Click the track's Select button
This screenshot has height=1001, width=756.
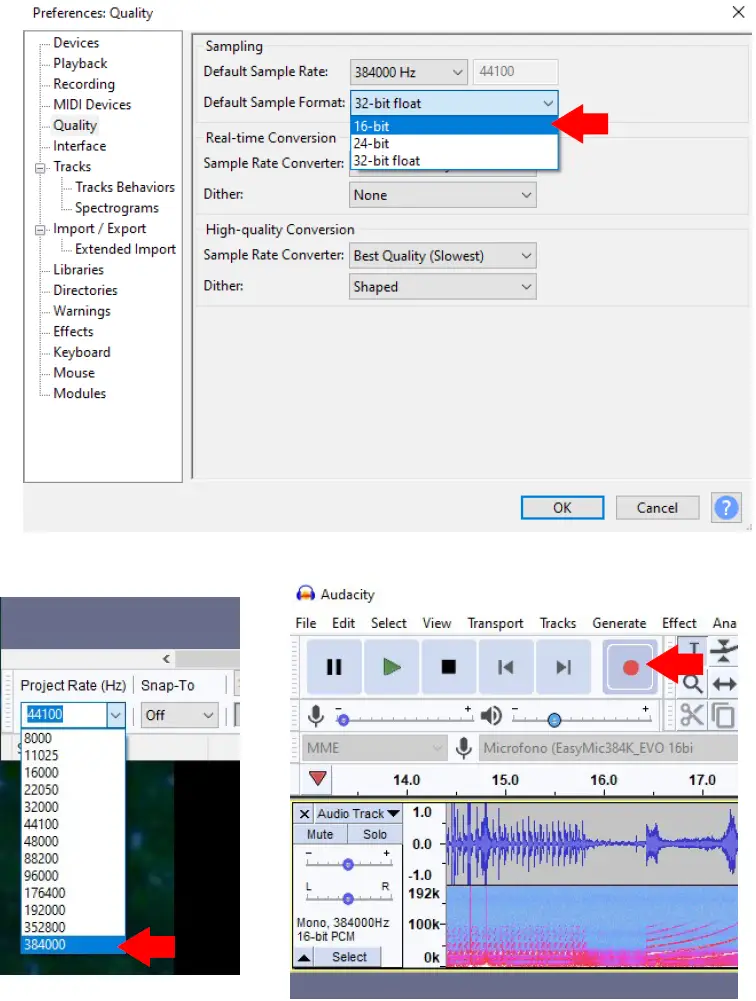click(349, 957)
